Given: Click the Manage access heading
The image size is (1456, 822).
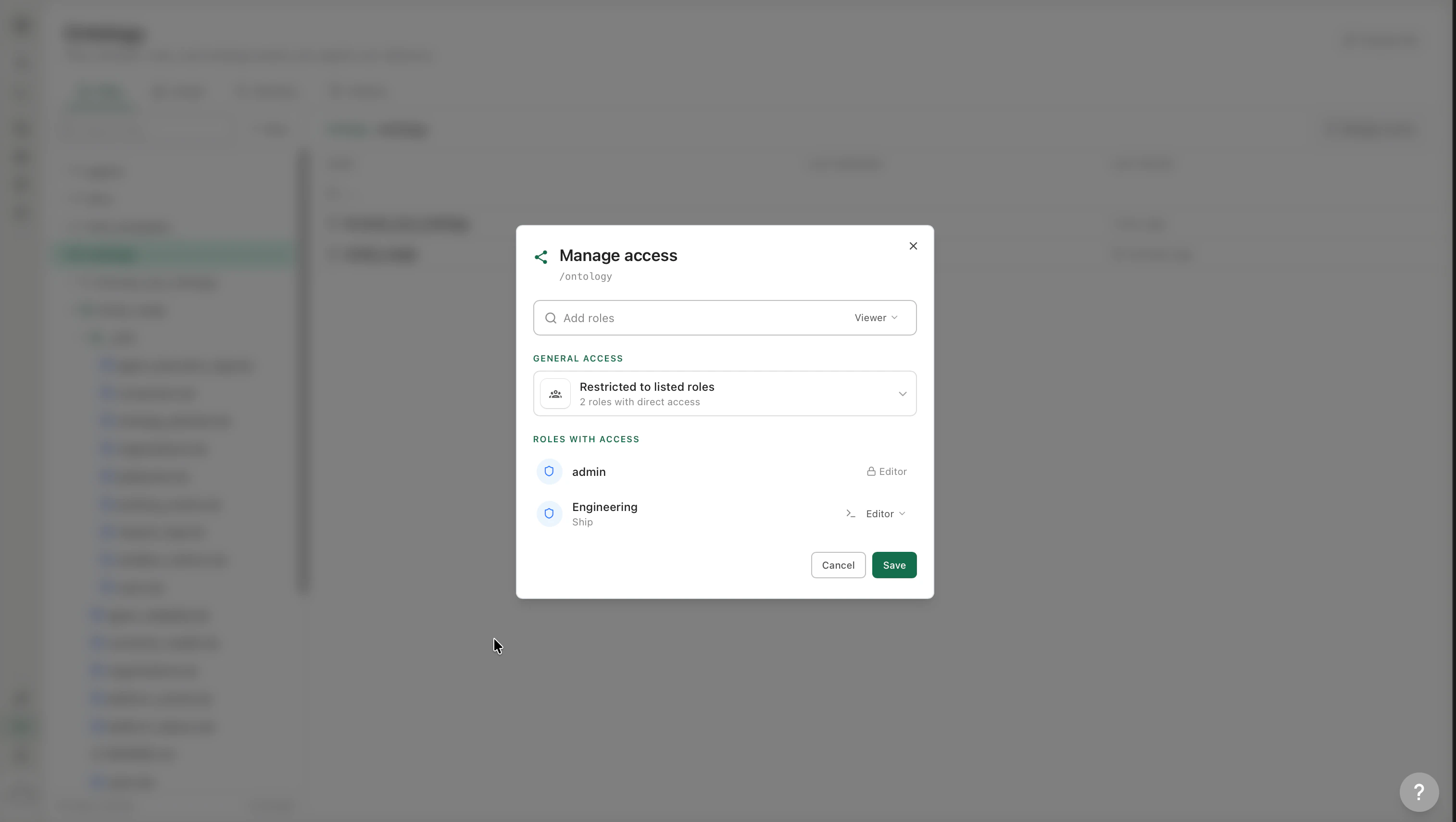Looking at the screenshot, I should point(618,255).
